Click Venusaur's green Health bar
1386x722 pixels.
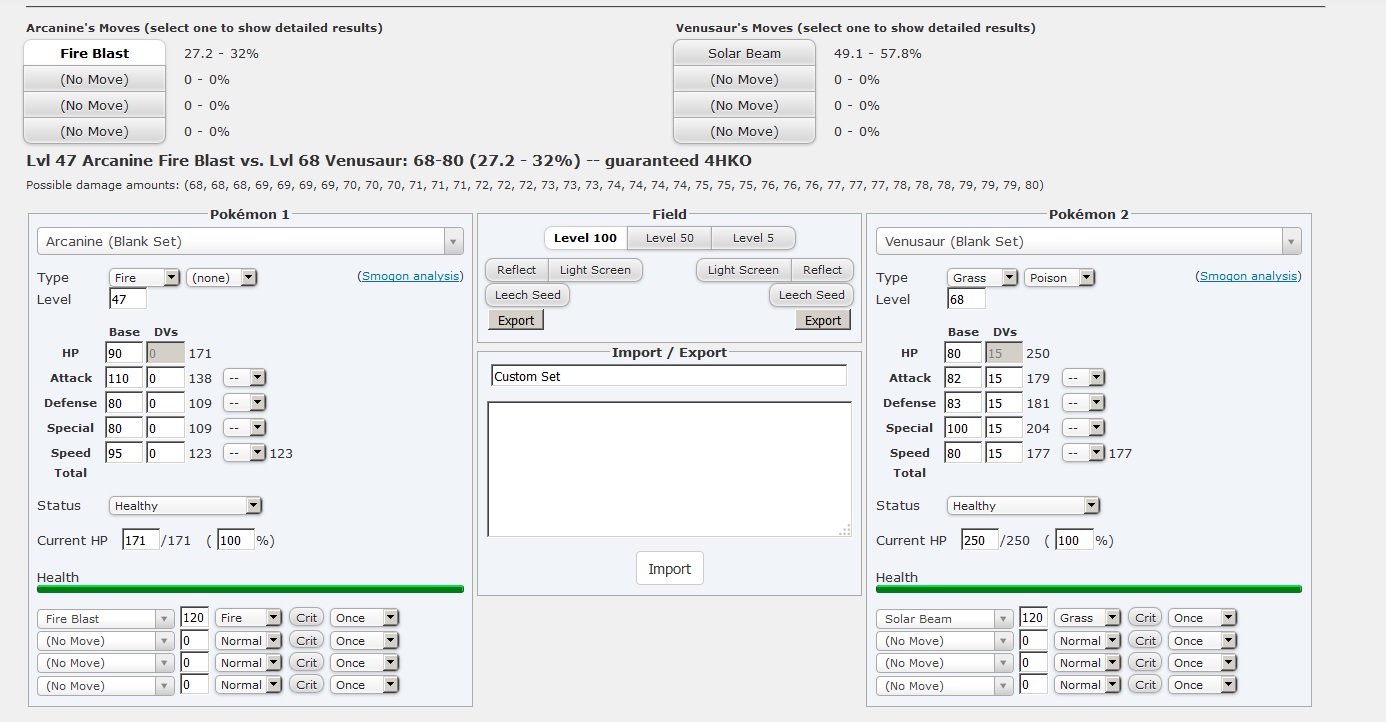click(1089, 589)
